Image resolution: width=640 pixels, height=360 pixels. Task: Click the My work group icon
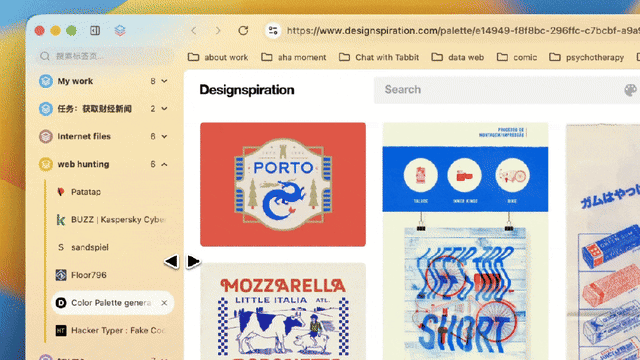(x=46, y=81)
